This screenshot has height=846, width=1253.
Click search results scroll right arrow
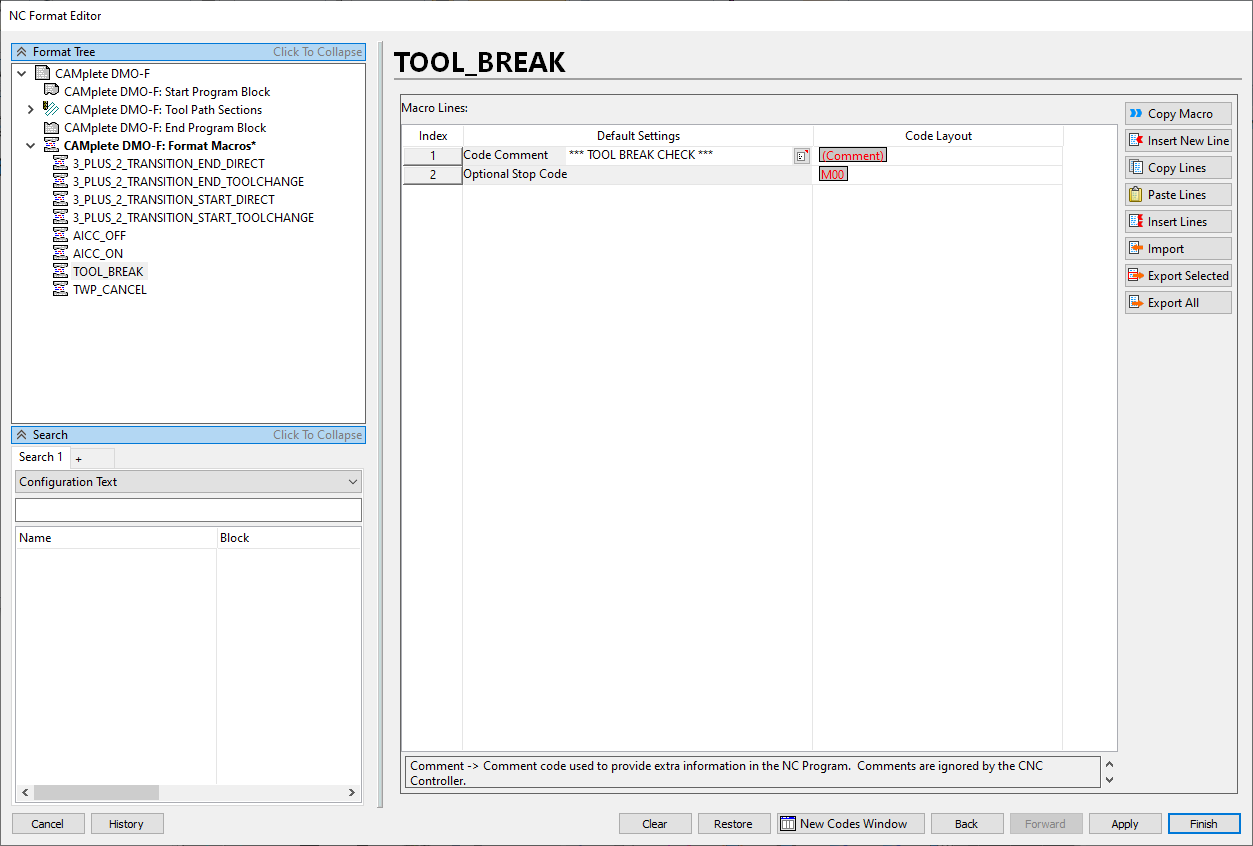tap(352, 792)
